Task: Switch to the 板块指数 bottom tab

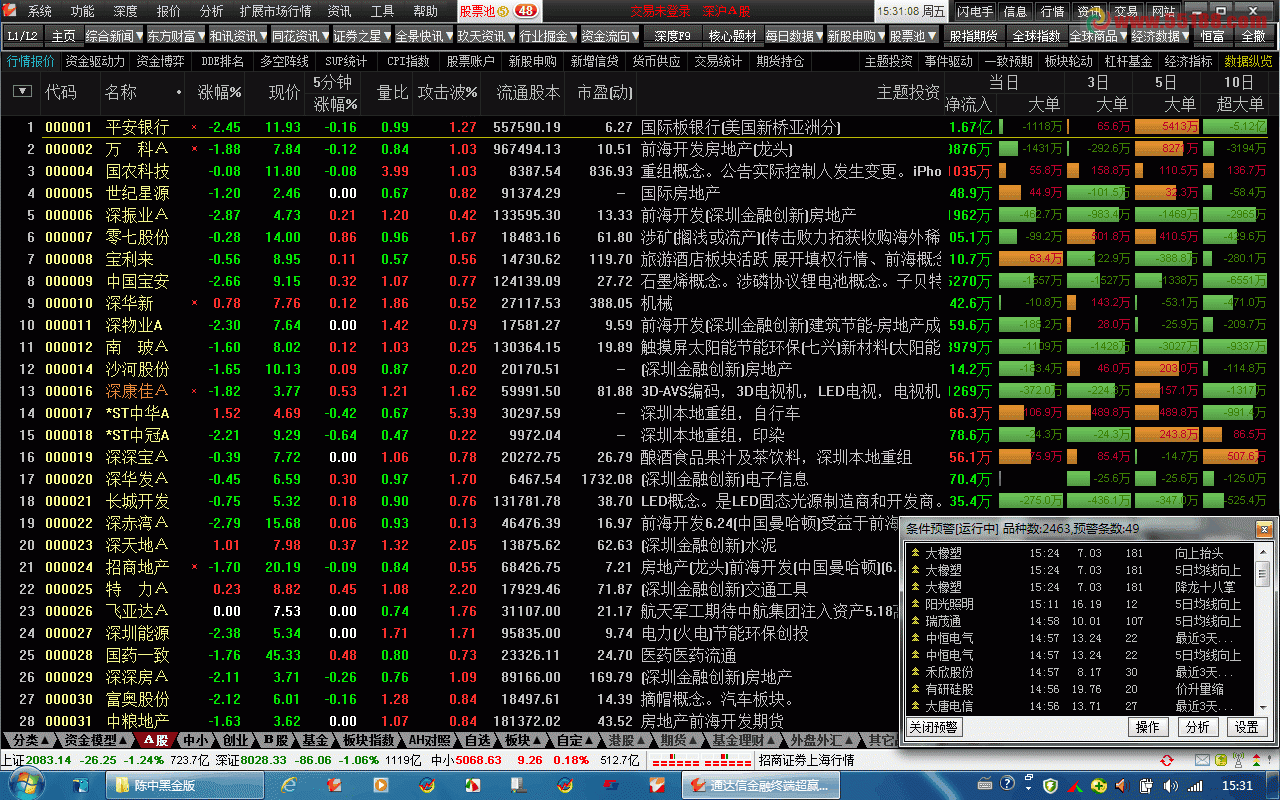Action: point(368,740)
